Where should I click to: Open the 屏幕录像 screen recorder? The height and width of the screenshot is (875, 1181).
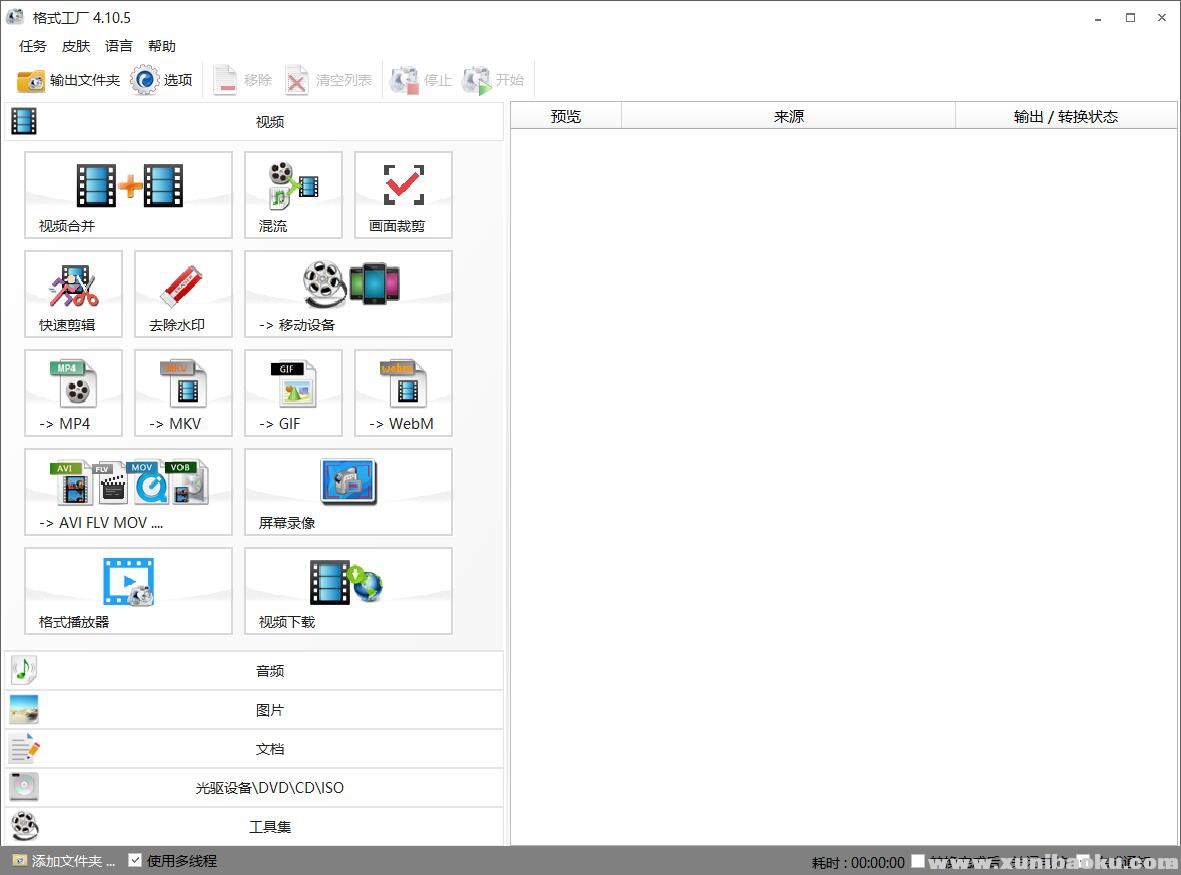(x=348, y=491)
